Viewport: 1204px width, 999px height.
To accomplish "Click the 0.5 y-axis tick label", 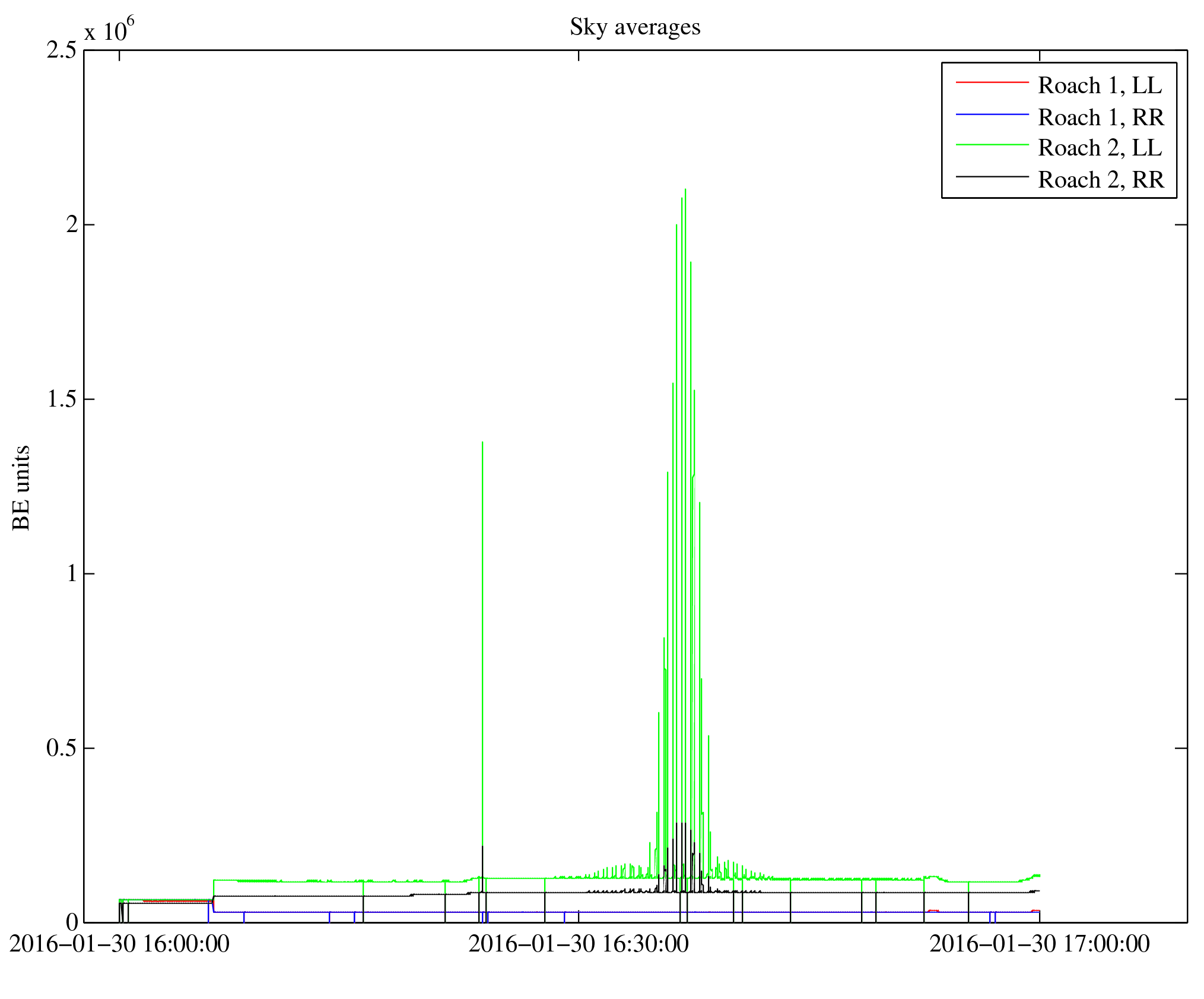I will tap(62, 748).
